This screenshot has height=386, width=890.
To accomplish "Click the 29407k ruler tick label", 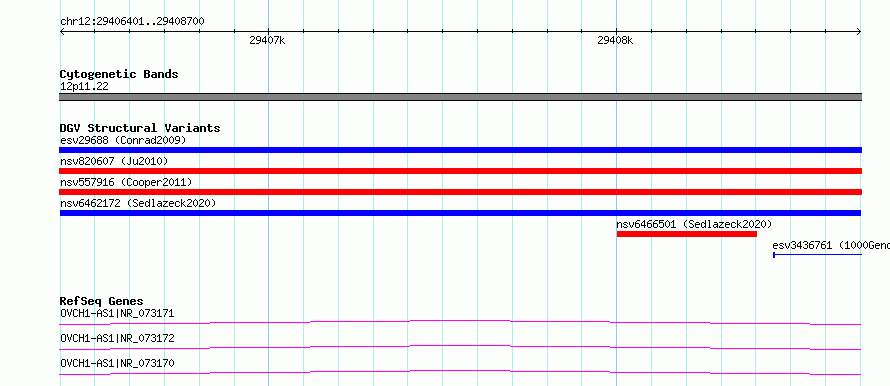I will [x=267, y=40].
